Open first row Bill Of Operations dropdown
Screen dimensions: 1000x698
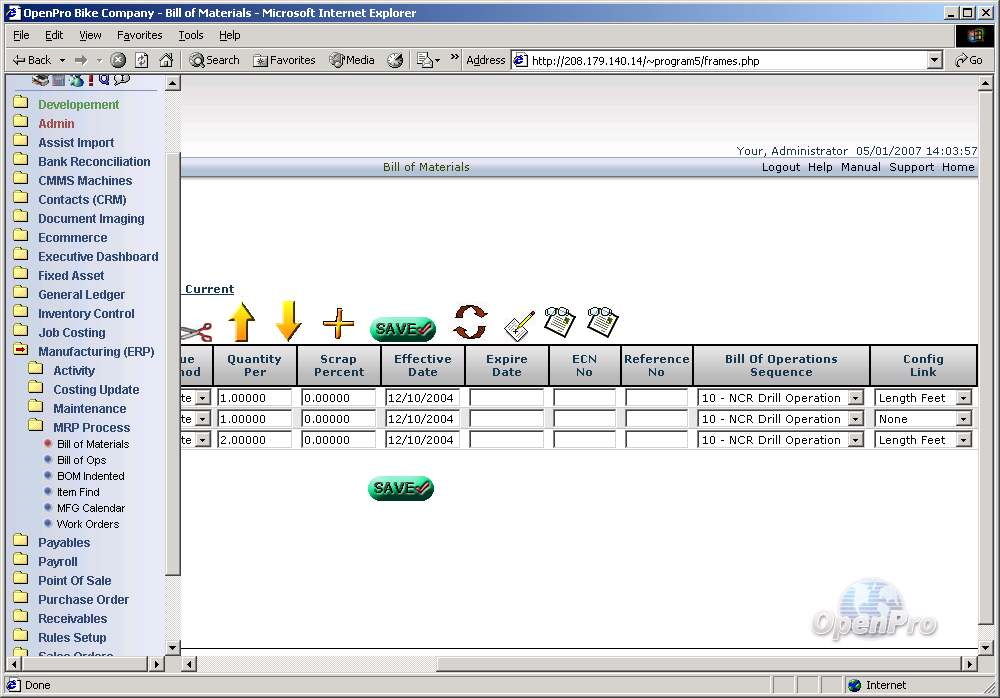[x=855, y=398]
